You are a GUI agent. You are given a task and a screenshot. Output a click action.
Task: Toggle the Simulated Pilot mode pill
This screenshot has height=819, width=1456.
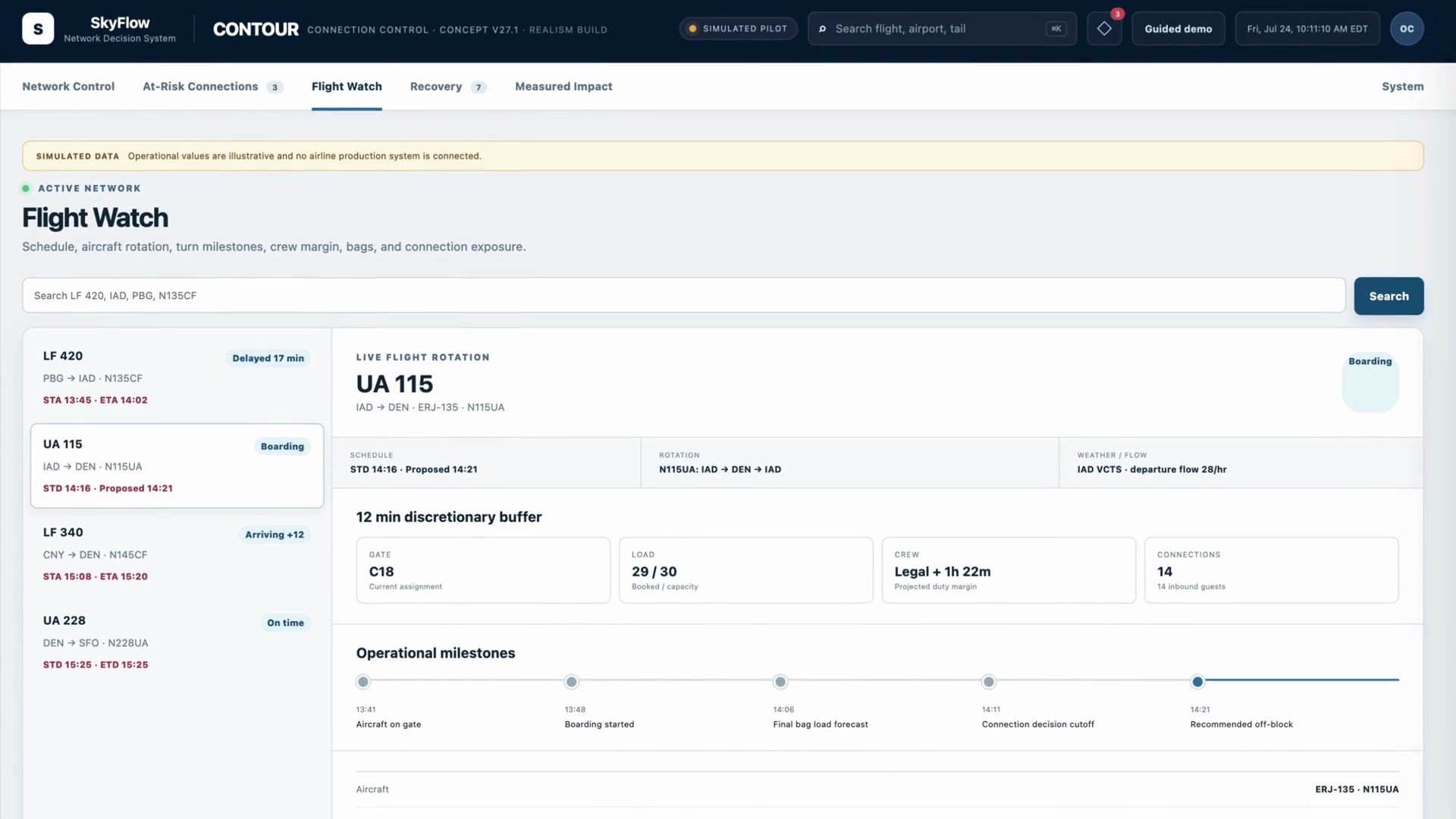point(738,29)
